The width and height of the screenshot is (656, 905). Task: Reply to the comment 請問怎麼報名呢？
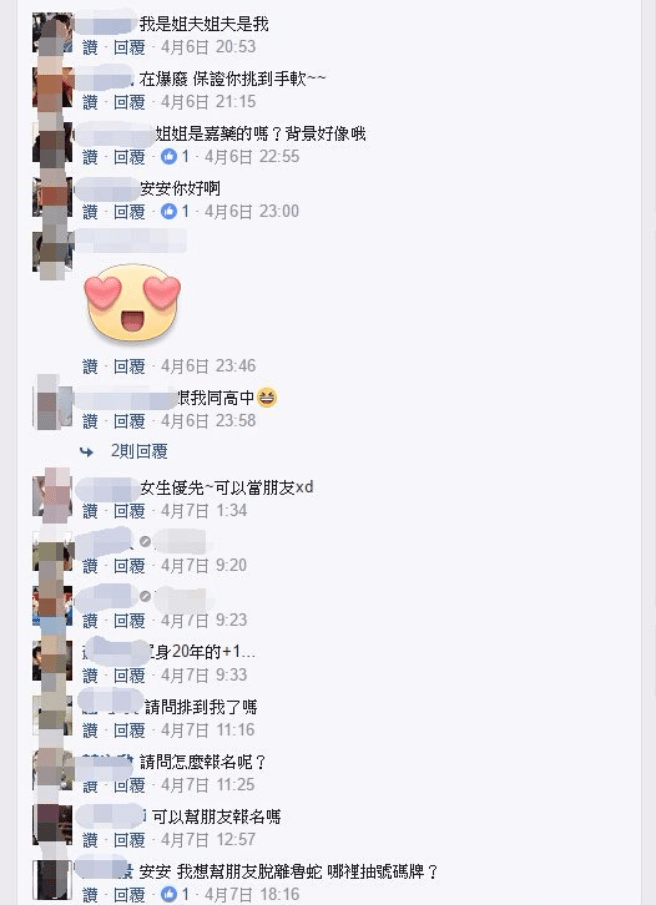[129, 785]
